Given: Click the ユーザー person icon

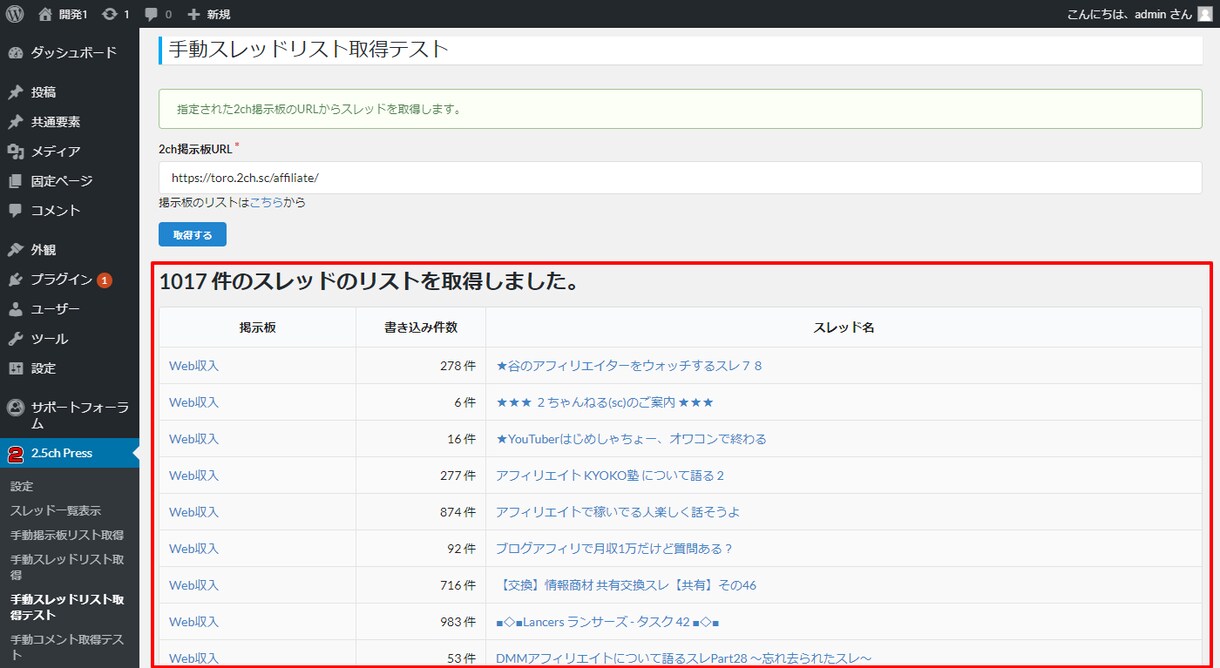Looking at the screenshot, I should (15, 309).
